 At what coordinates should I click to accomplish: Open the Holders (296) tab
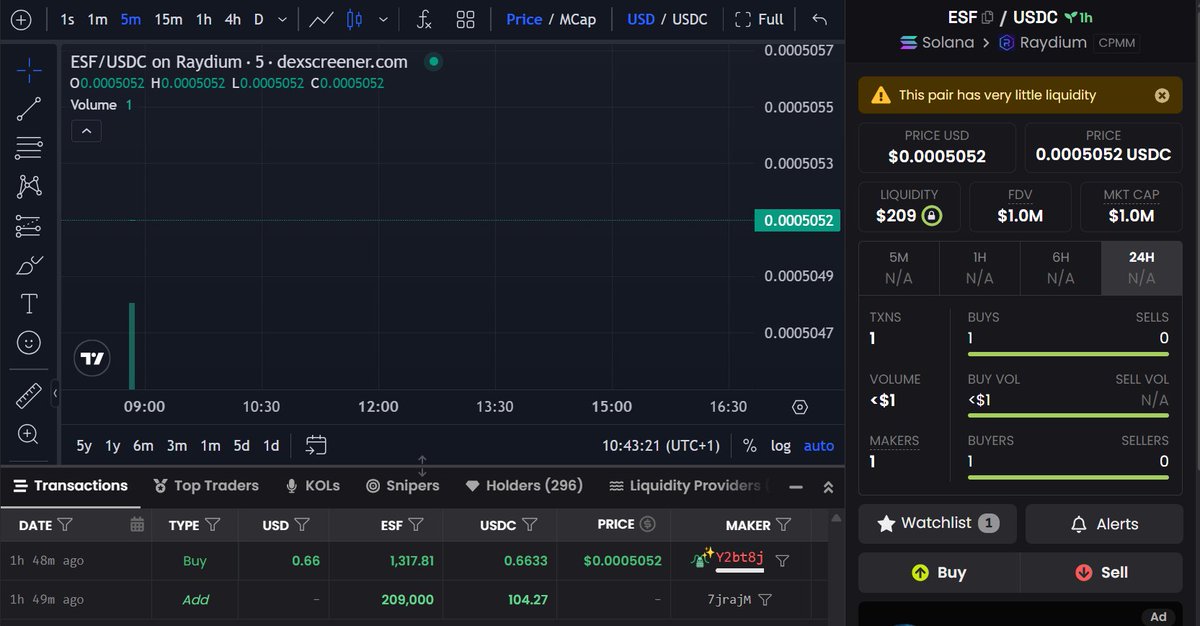524,486
